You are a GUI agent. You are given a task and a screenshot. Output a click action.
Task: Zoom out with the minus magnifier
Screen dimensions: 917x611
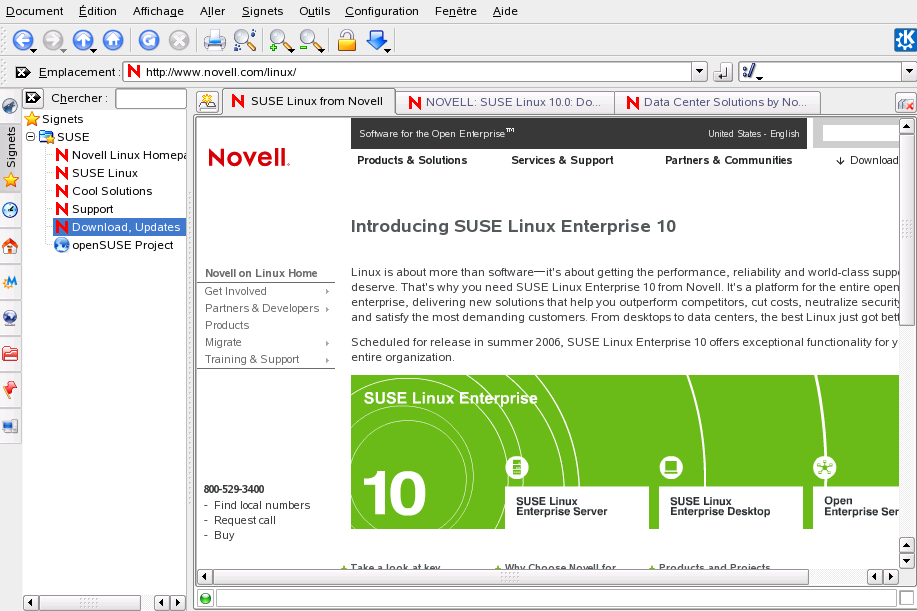[310, 40]
